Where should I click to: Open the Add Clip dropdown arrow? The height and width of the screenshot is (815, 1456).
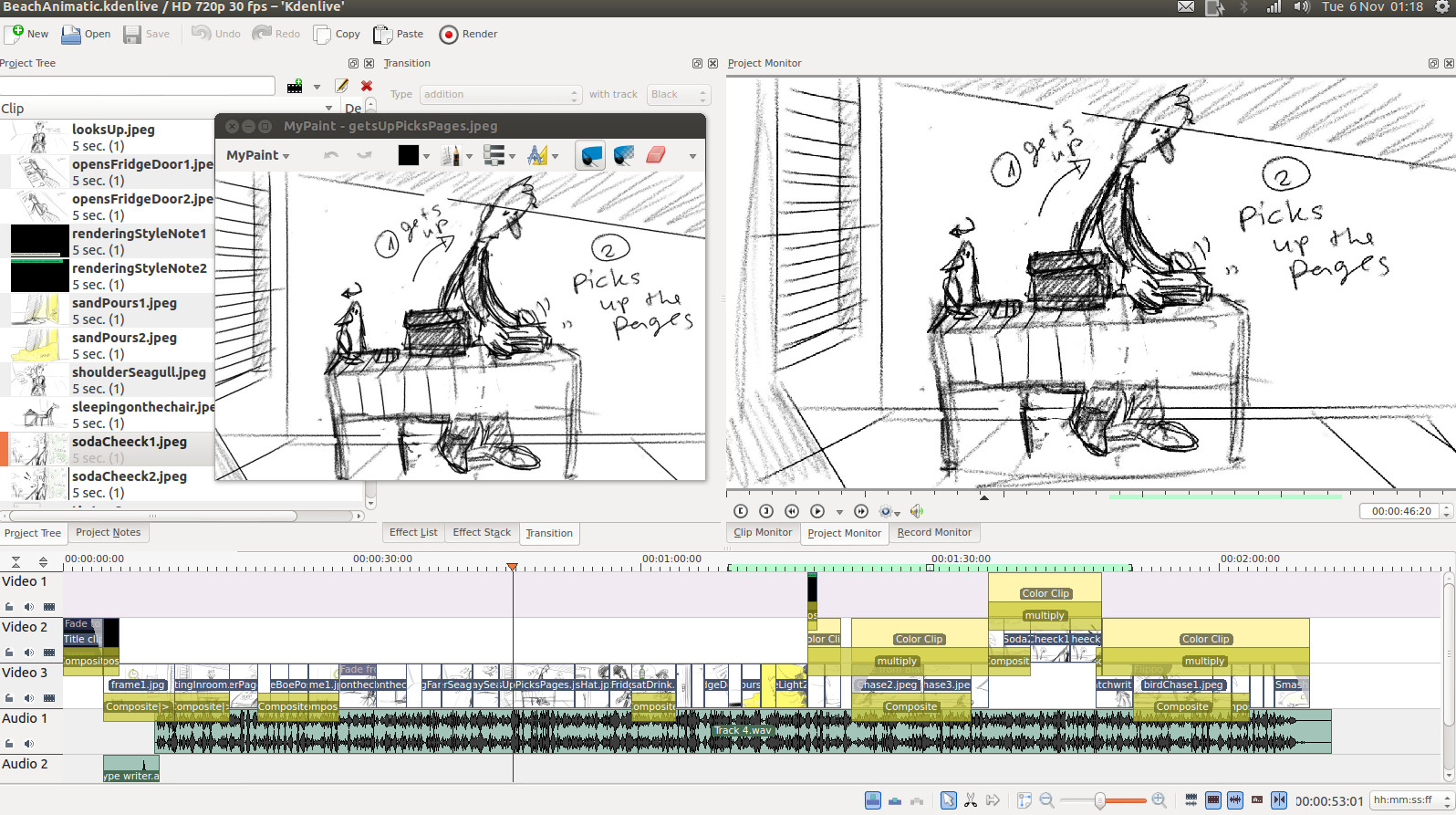[x=317, y=88]
